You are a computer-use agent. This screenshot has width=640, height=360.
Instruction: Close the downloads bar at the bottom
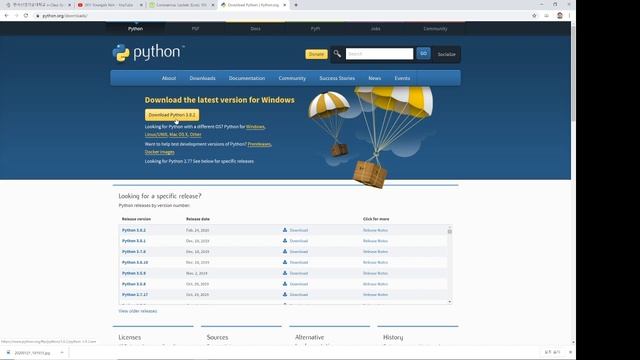click(x=570, y=352)
